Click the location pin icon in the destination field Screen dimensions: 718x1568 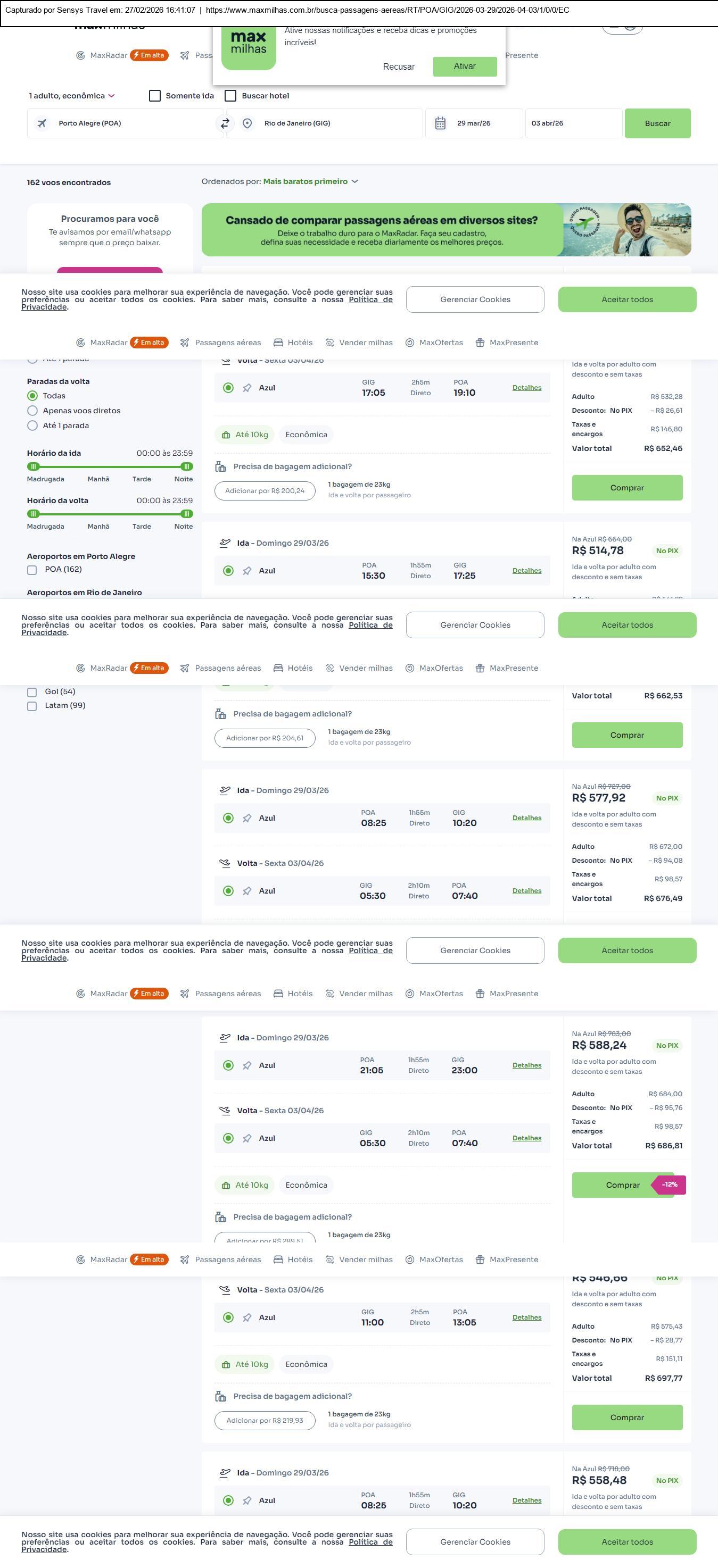tap(247, 123)
